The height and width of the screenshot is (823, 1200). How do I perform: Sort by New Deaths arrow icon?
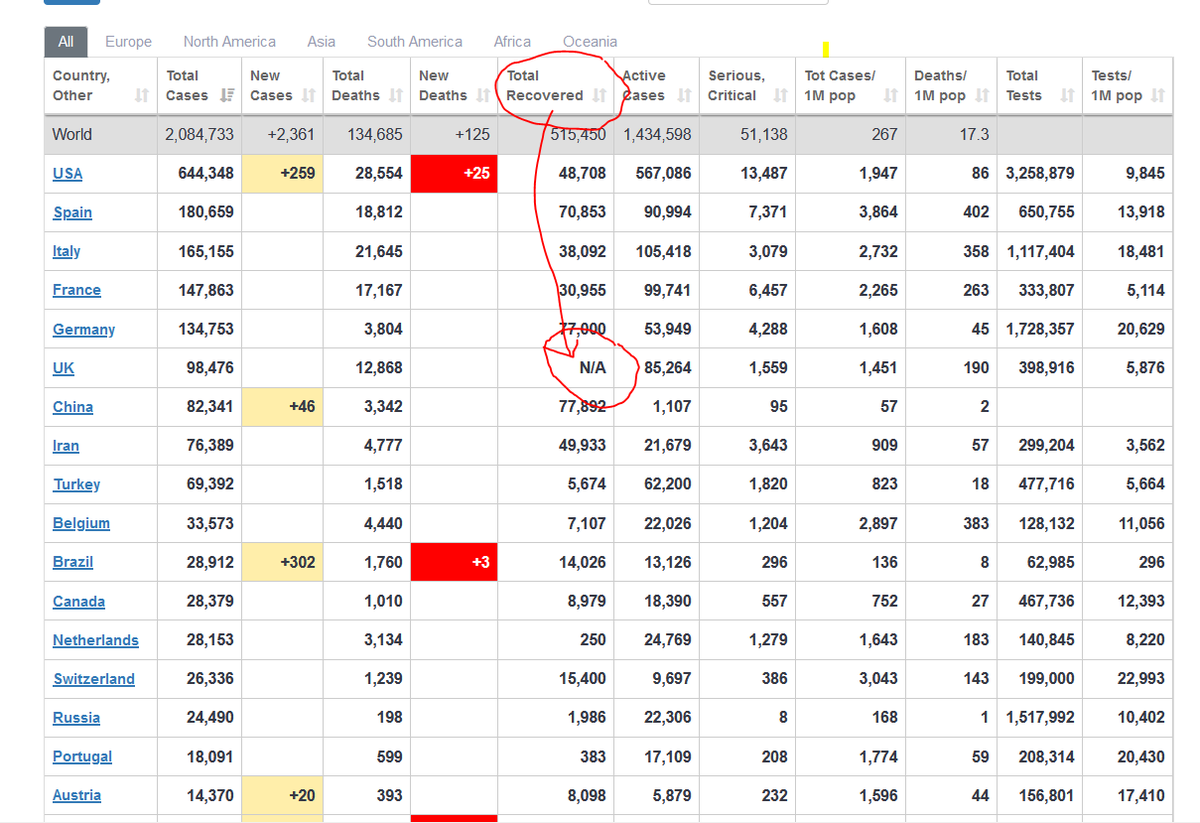click(483, 96)
